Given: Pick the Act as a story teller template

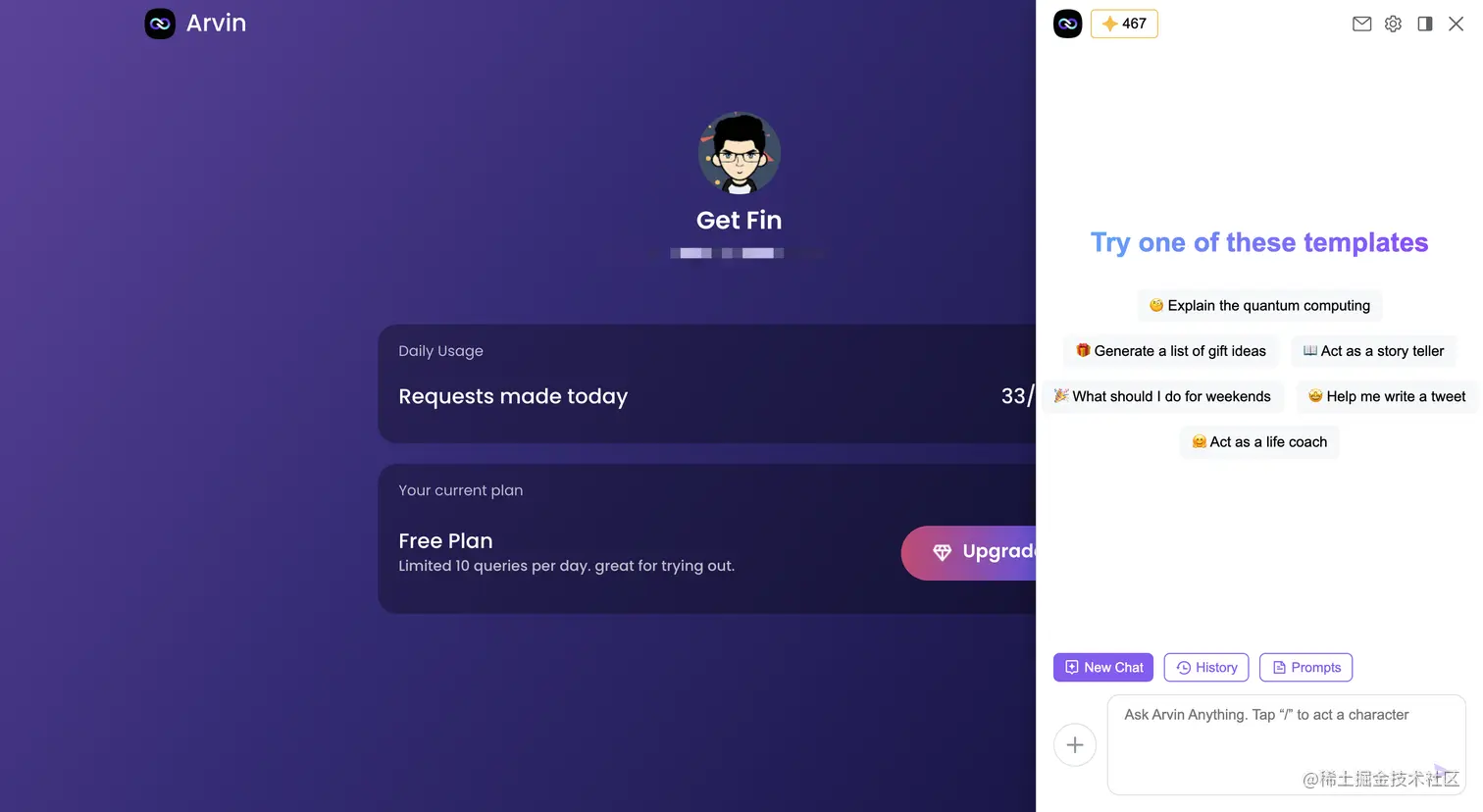Looking at the screenshot, I should [x=1373, y=350].
